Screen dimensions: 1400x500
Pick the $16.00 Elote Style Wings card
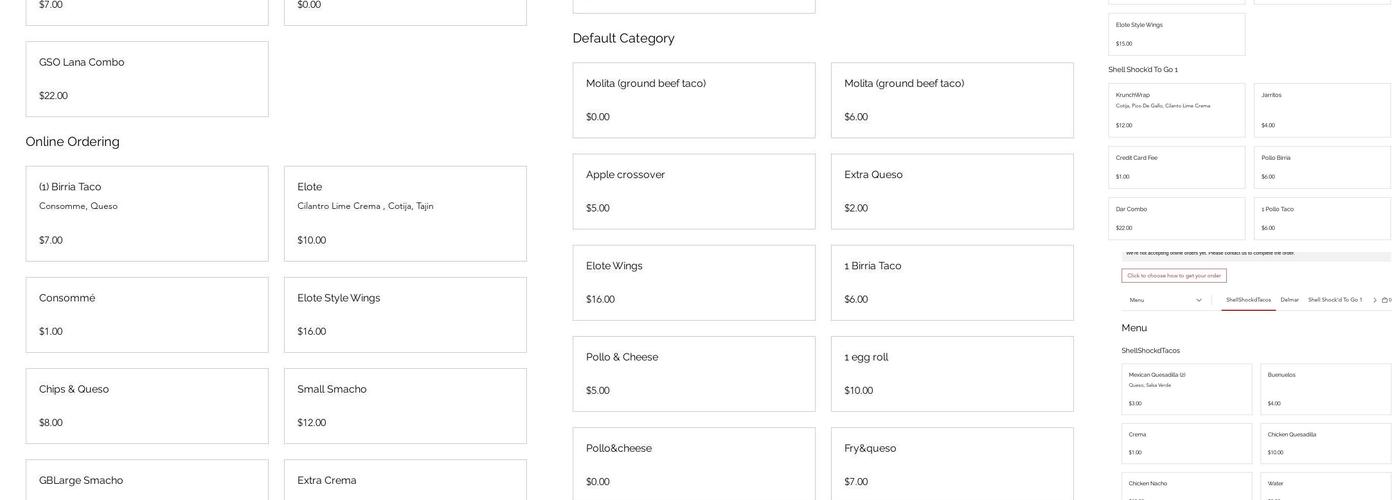coord(405,315)
